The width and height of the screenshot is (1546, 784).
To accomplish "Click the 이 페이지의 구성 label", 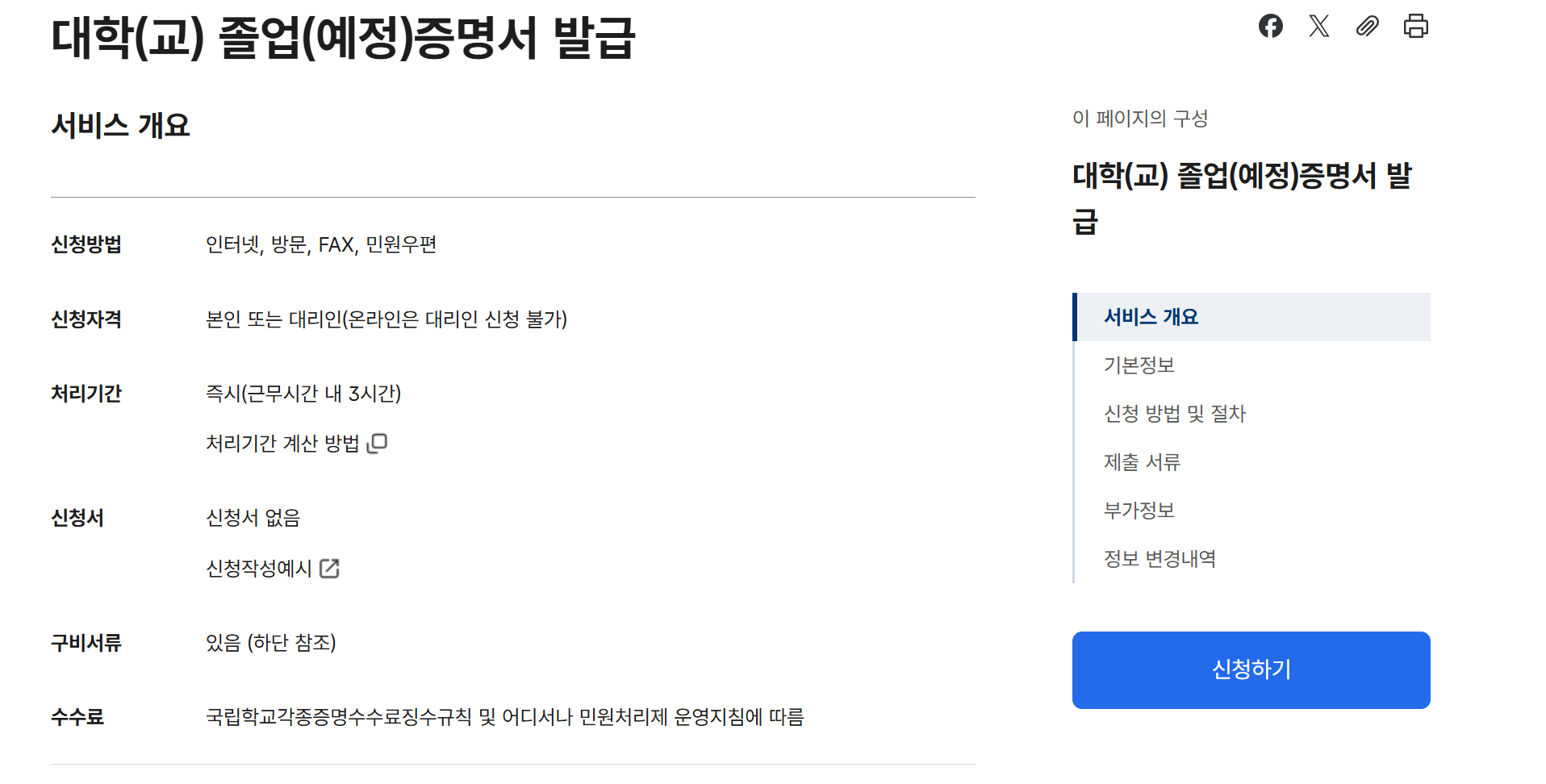I will click(1142, 119).
